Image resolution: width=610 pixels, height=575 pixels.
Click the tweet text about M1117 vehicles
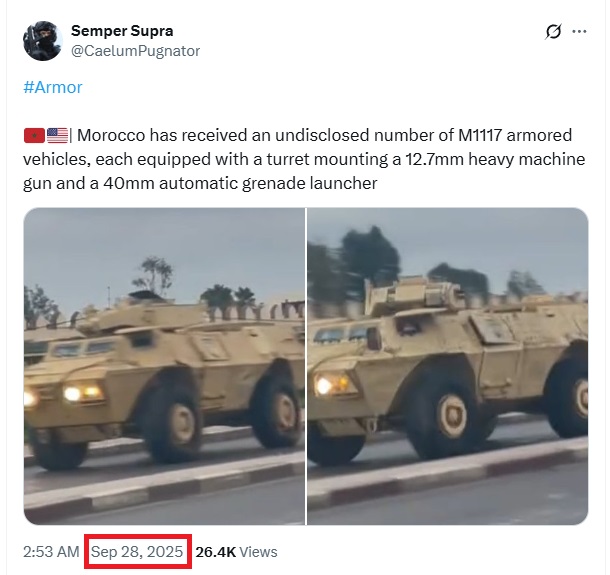[x=304, y=159]
